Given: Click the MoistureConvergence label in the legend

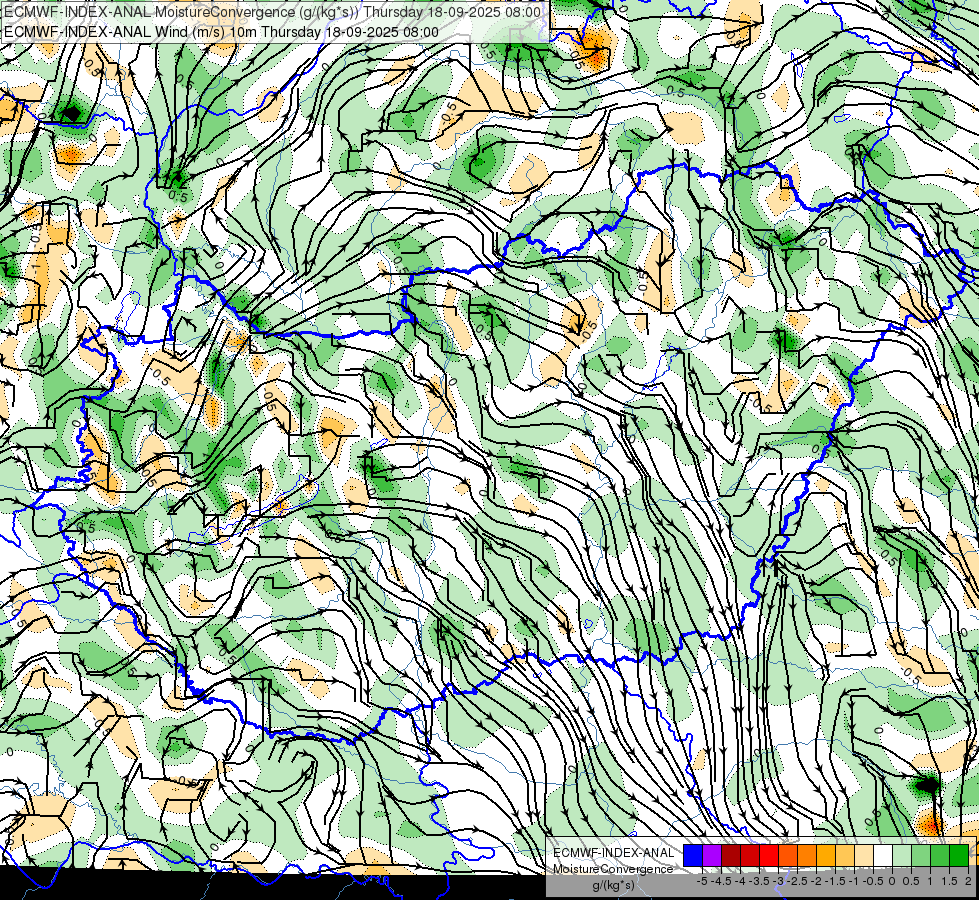Looking at the screenshot, I should [613, 869].
